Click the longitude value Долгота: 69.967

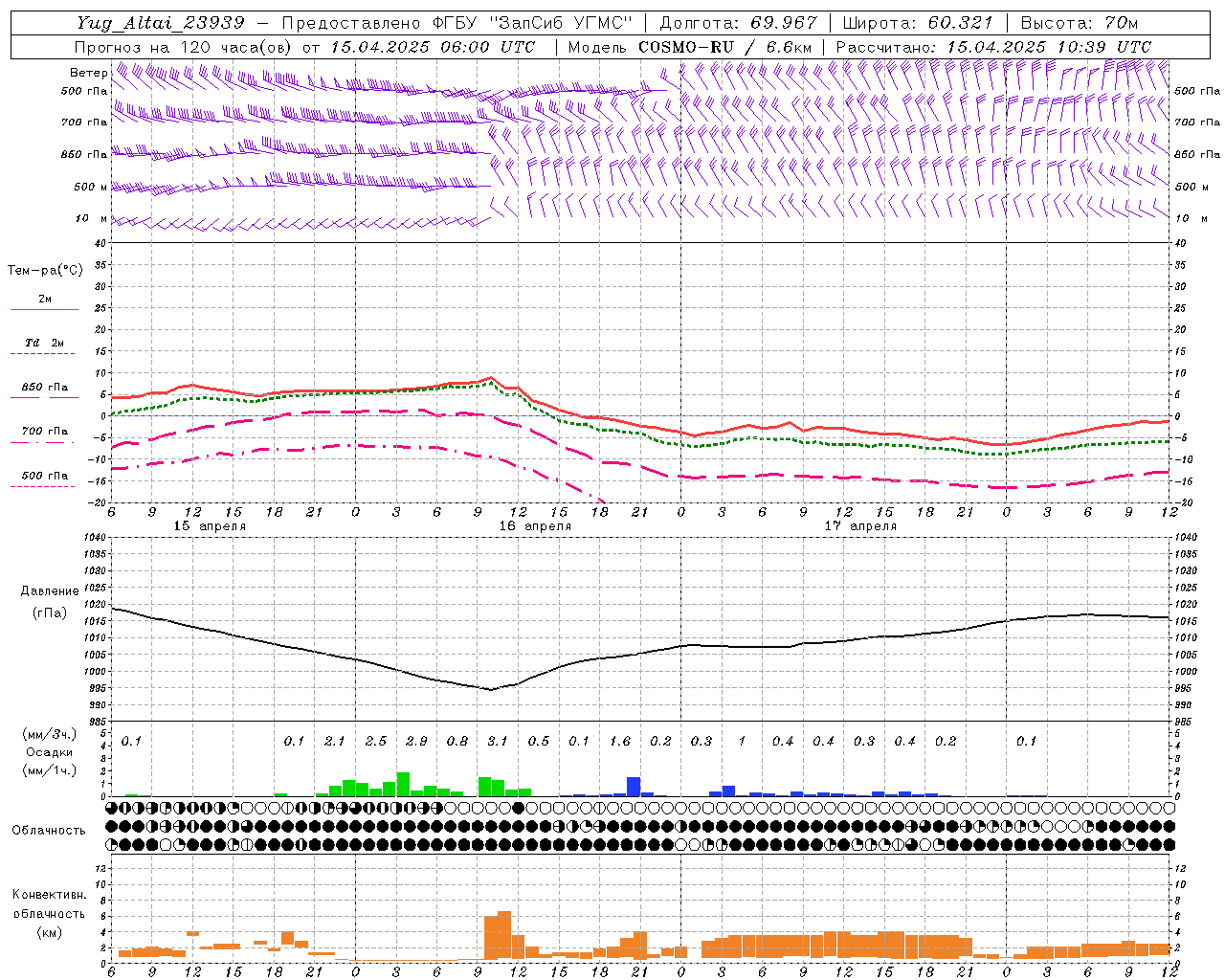click(x=739, y=23)
